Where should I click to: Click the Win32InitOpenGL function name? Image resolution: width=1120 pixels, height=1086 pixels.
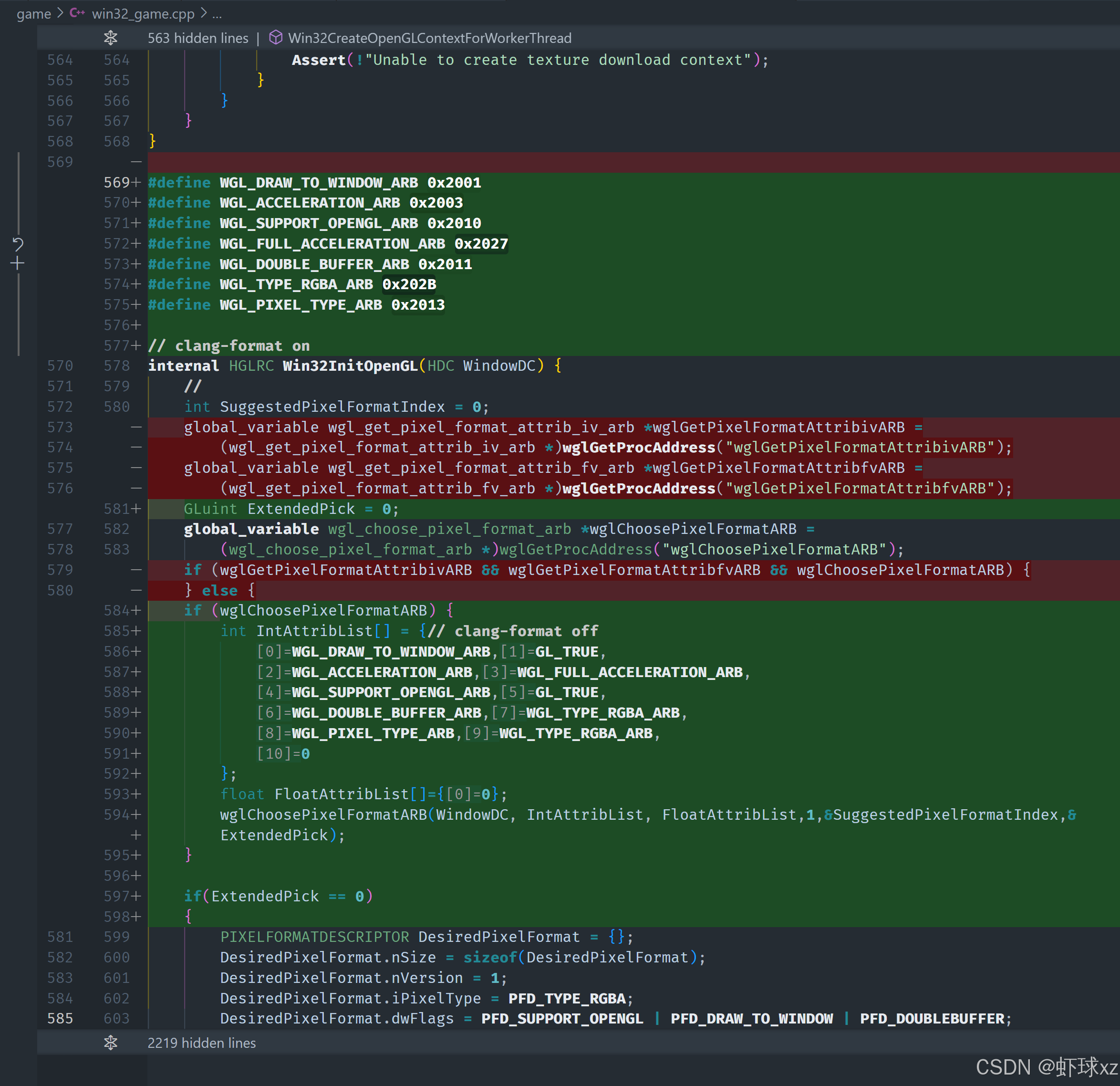tap(350, 366)
